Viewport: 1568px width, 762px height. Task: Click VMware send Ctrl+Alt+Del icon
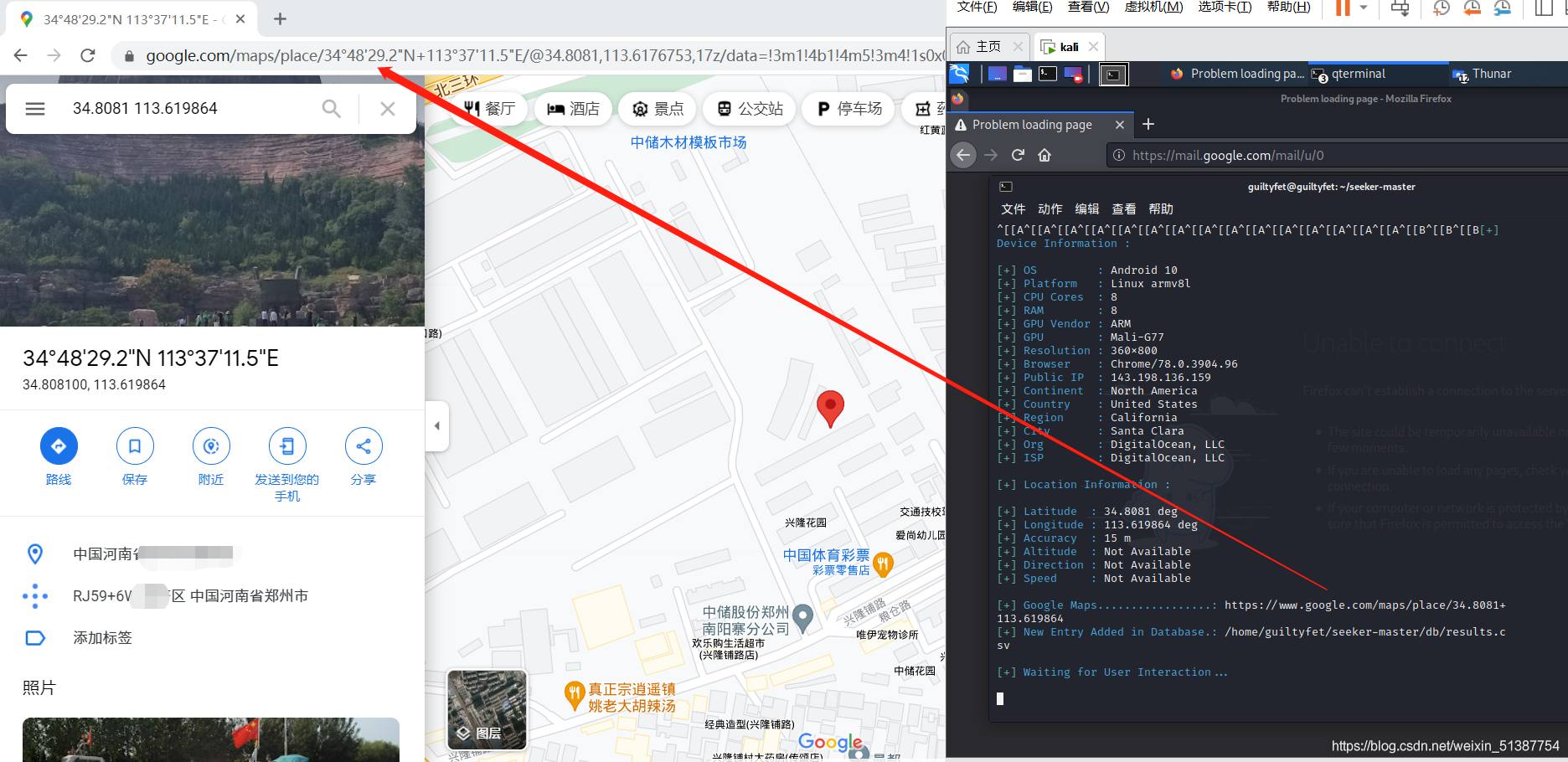[x=1400, y=8]
